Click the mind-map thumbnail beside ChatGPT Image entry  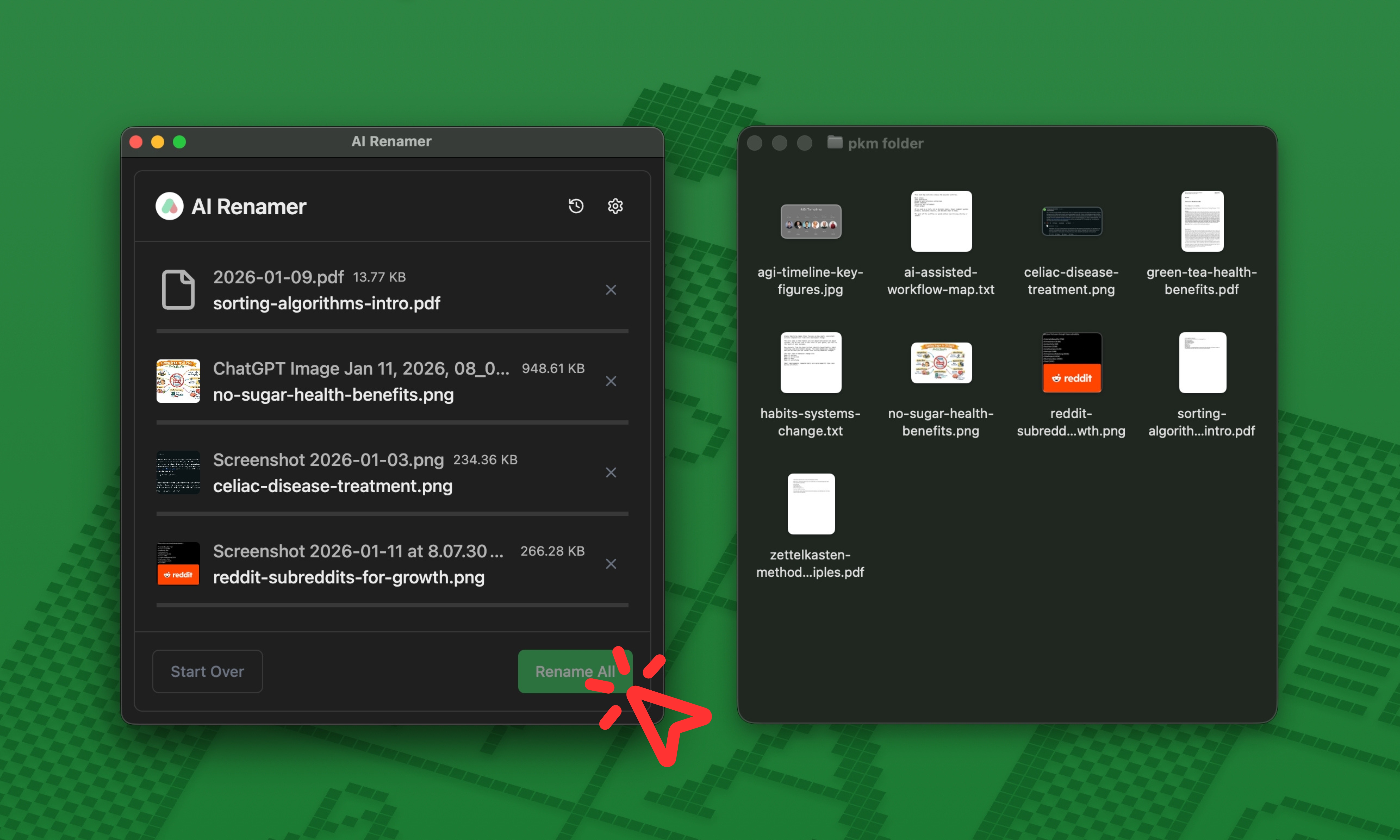coord(178,380)
